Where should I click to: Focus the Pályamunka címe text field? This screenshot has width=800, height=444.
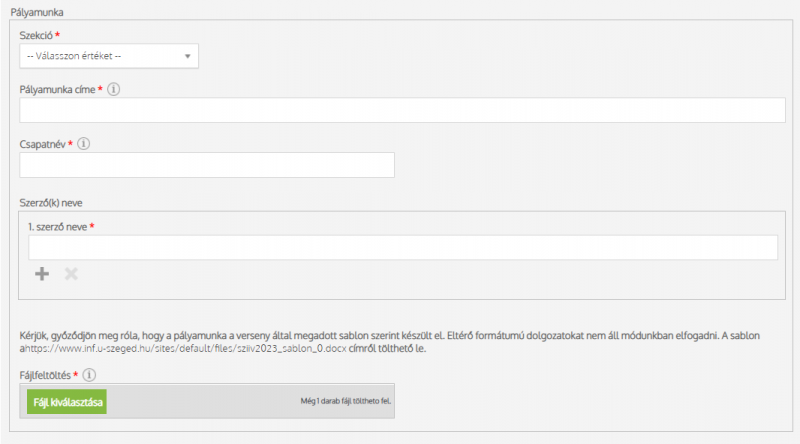[x=402, y=110]
